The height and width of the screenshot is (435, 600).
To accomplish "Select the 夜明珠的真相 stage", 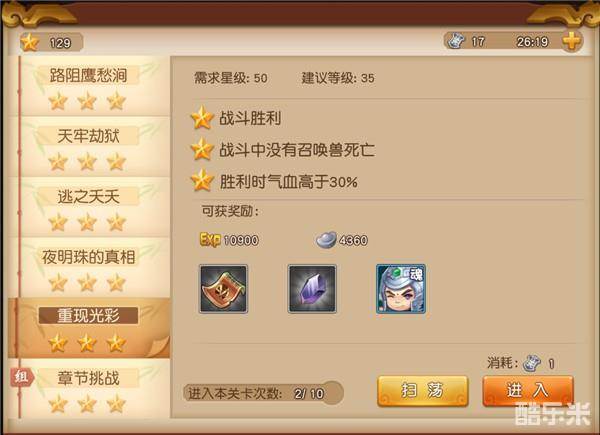I will pyautogui.click(x=89, y=268).
